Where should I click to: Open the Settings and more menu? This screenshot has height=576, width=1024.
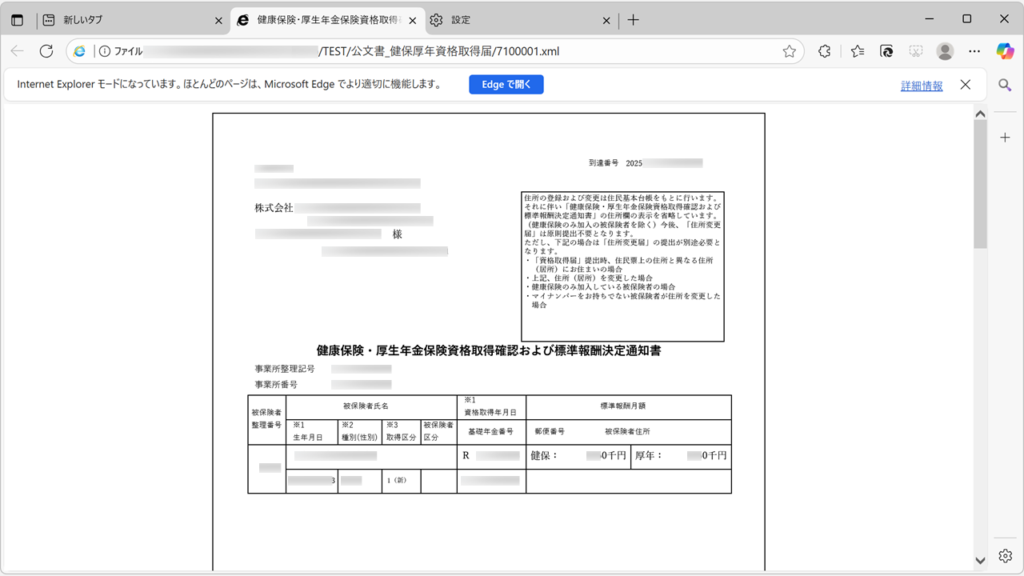coord(975,50)
